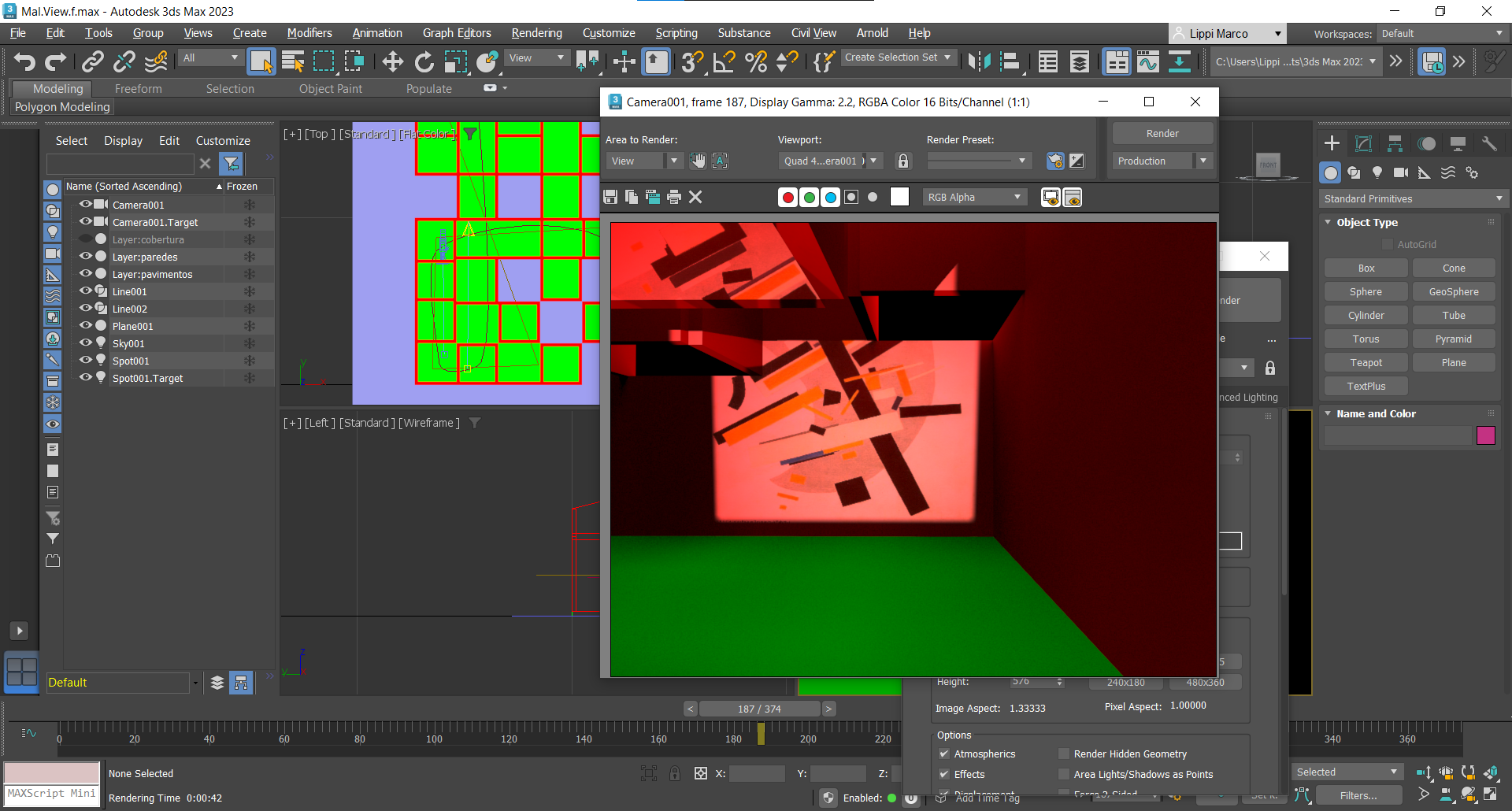Click the Edit Region hand icon
The height and width of the screenshot is (811, 1512).
pyautogui.click(x=698, y=161)
